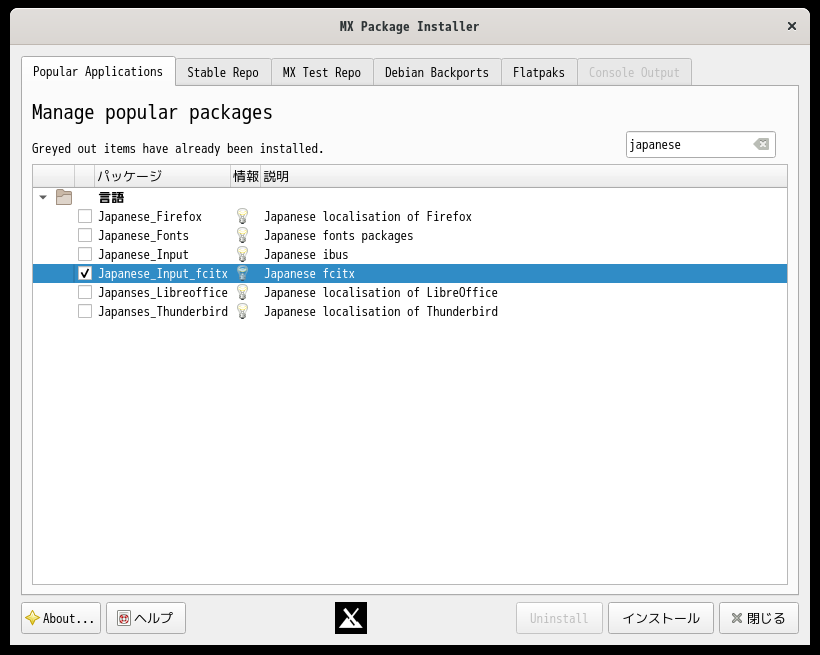Viewport: 820px width, 655px height.
Task: Switch to the Stable Repo tab
Action: 223,72
